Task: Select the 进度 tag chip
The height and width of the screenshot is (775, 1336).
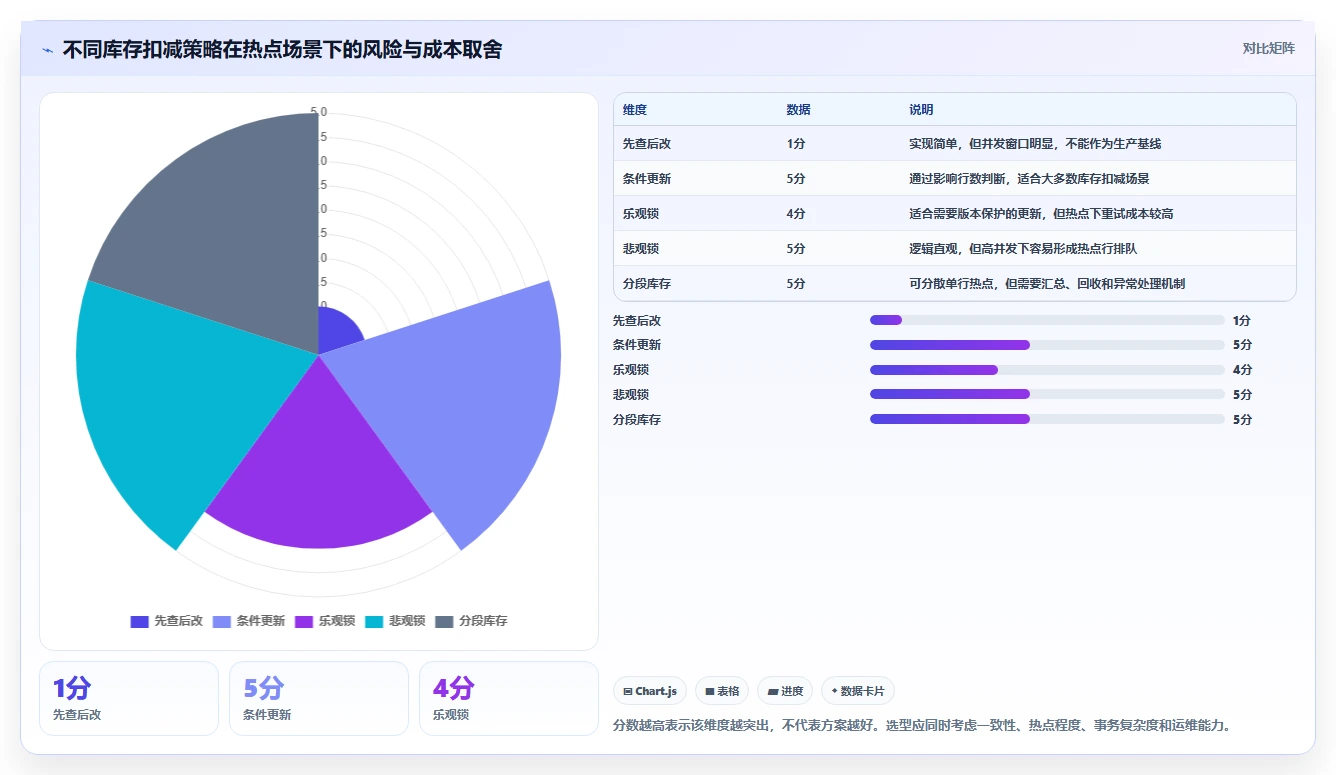Action: [785, 691]
